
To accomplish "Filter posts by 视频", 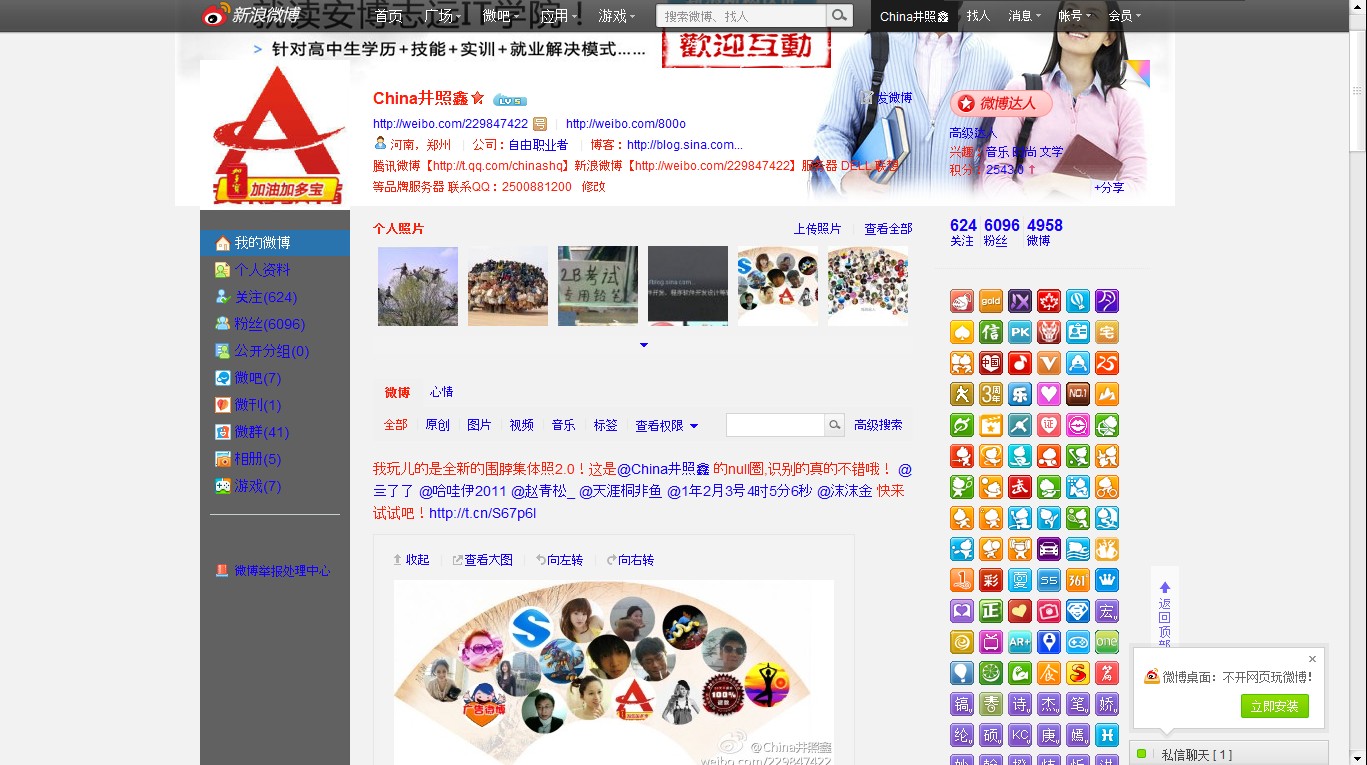I will (x=521, y=425).
